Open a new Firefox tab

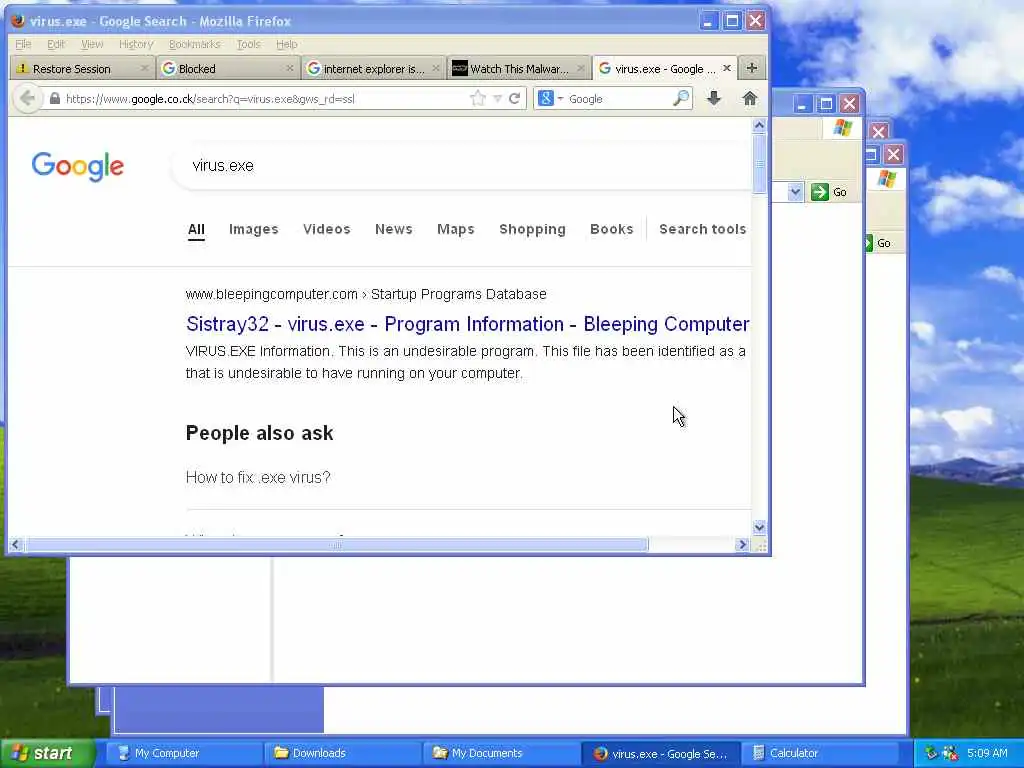tap(752, 68)
